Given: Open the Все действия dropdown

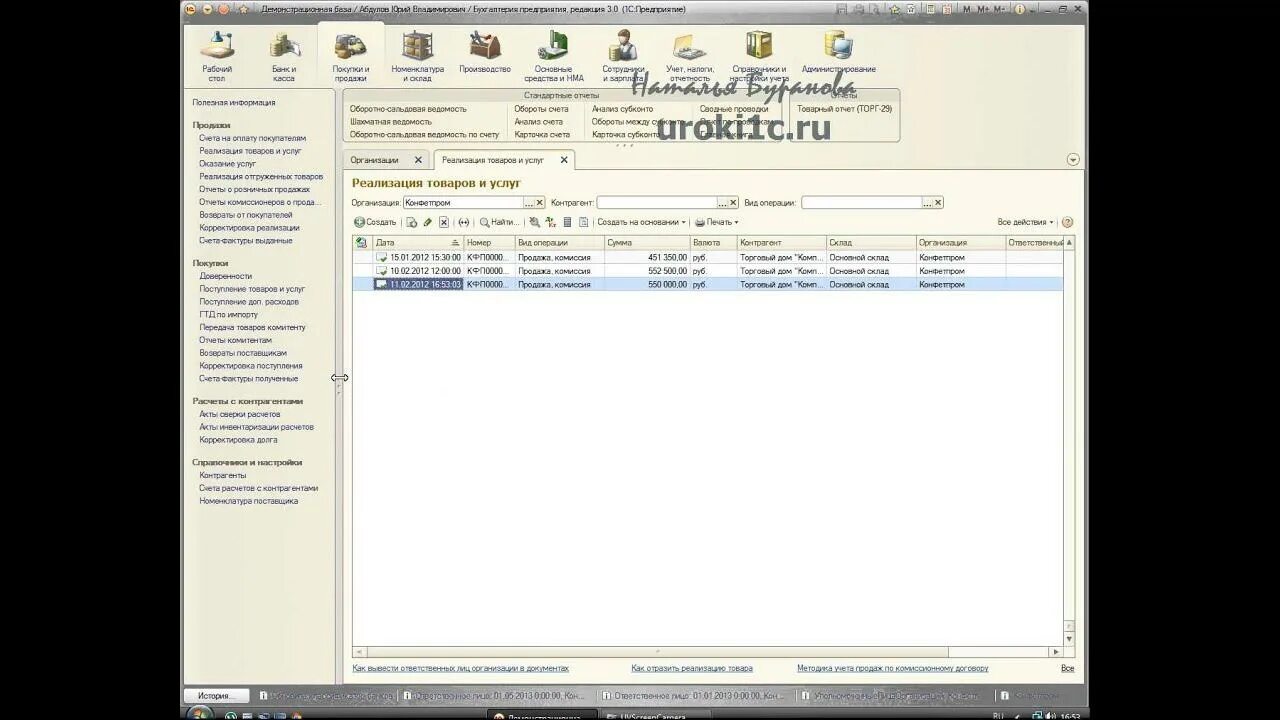Looking at the screenshot, I should (1025, 222).
